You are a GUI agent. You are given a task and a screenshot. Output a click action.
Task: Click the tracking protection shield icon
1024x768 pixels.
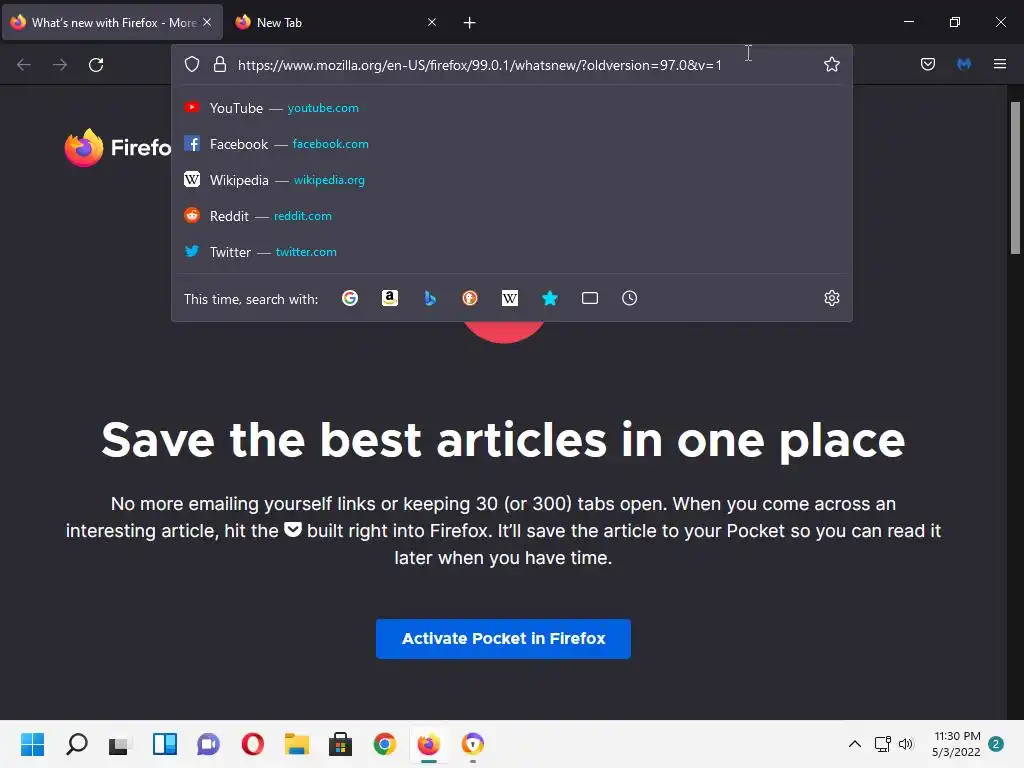[x=191, y=65]
